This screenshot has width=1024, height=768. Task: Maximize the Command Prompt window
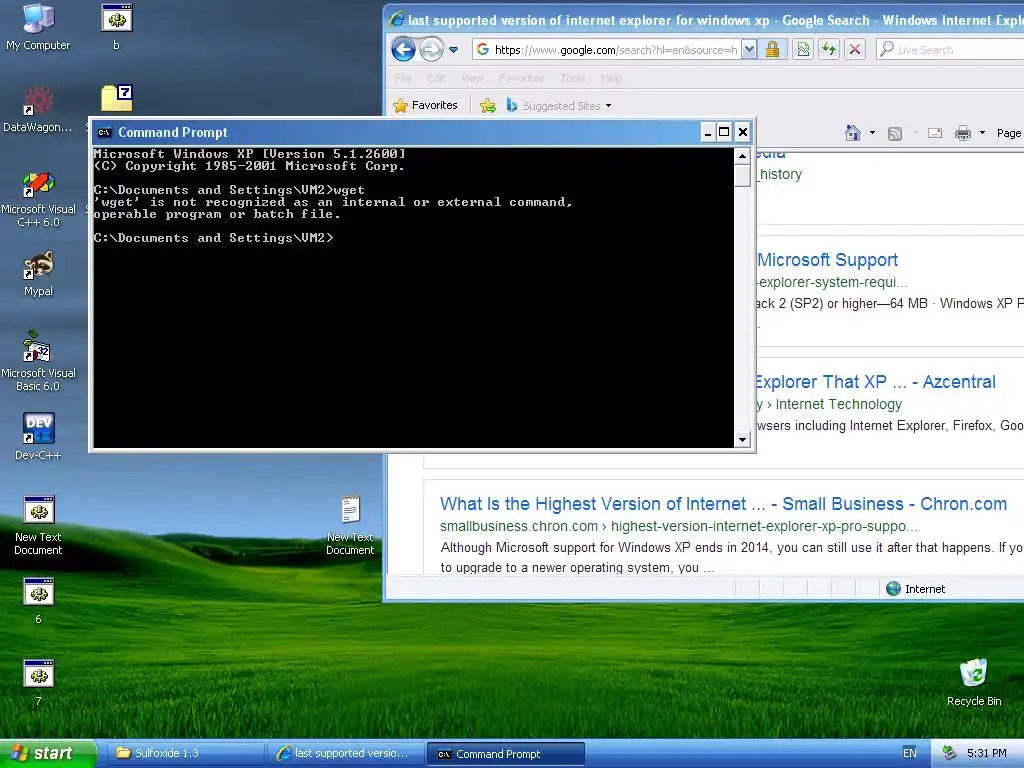[x=724, y=133]
